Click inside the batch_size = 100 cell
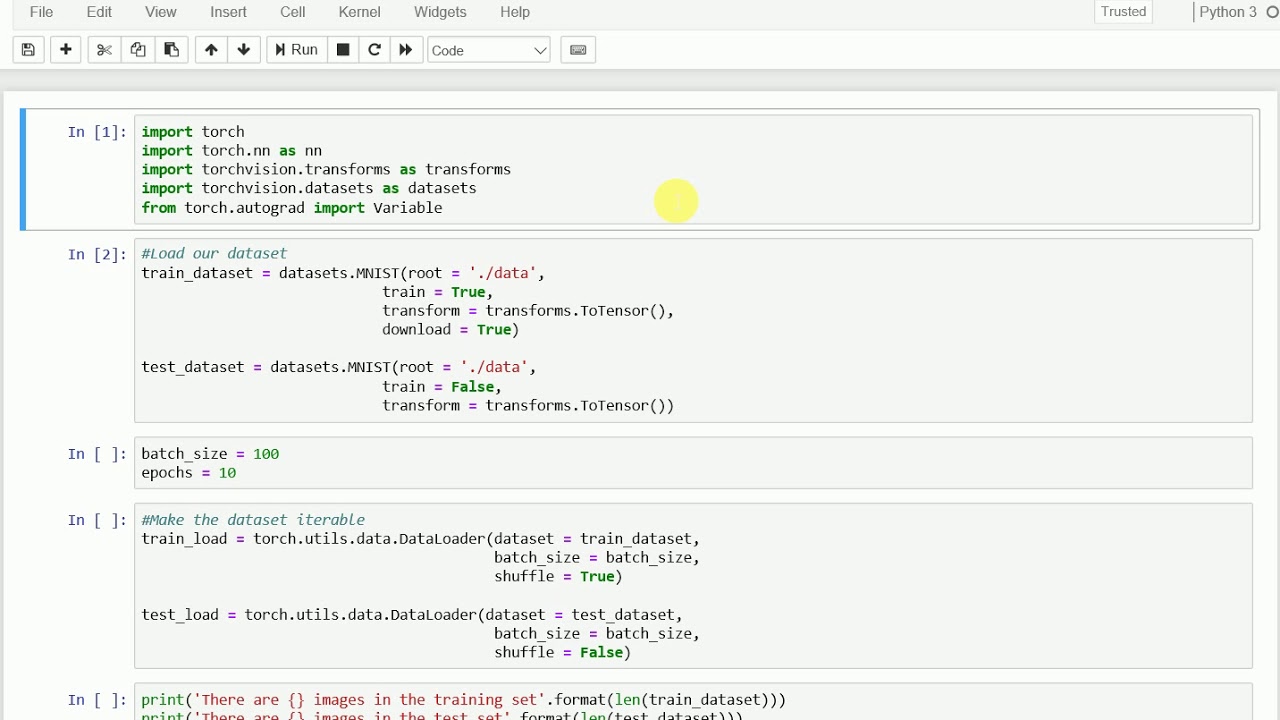The height and width of the screenshot is (720, 1280). 693,463
